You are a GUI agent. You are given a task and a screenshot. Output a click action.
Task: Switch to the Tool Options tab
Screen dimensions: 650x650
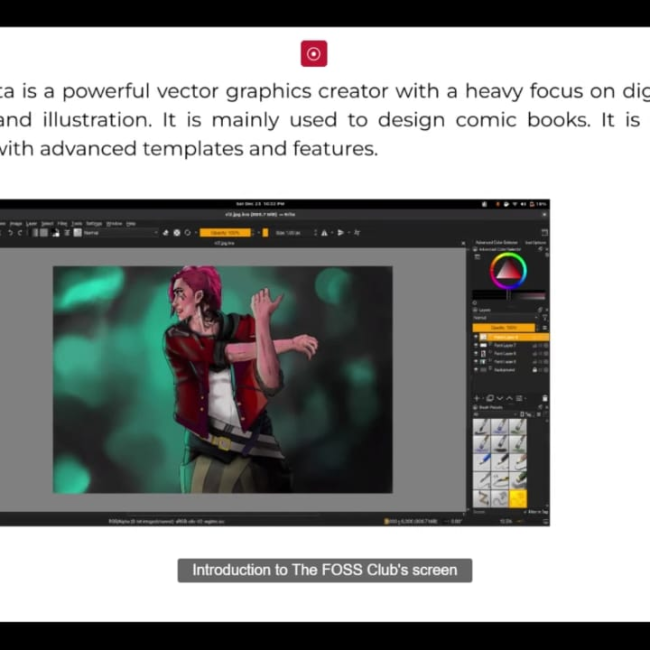(x=535, y=243)
